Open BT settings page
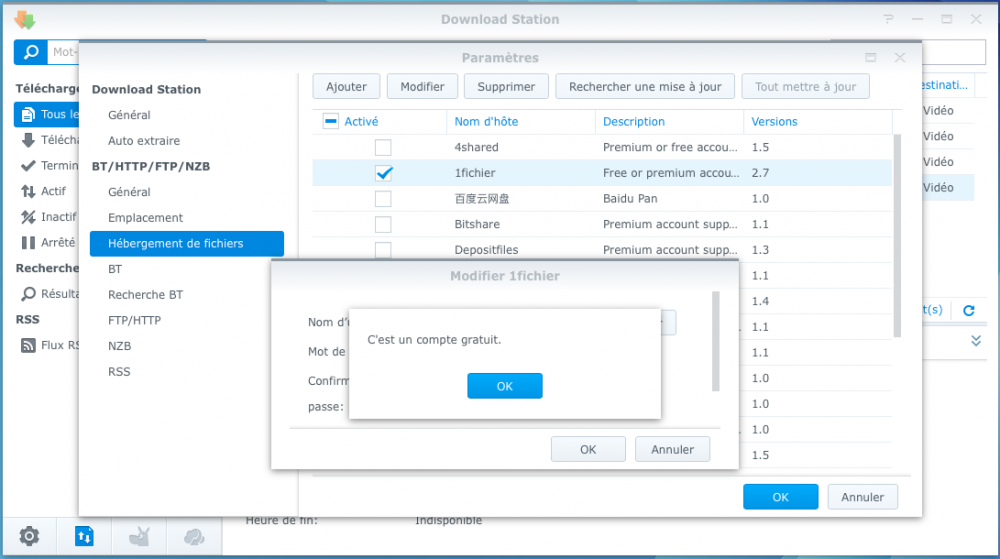1000x559 pixels. tap(115, 269)
